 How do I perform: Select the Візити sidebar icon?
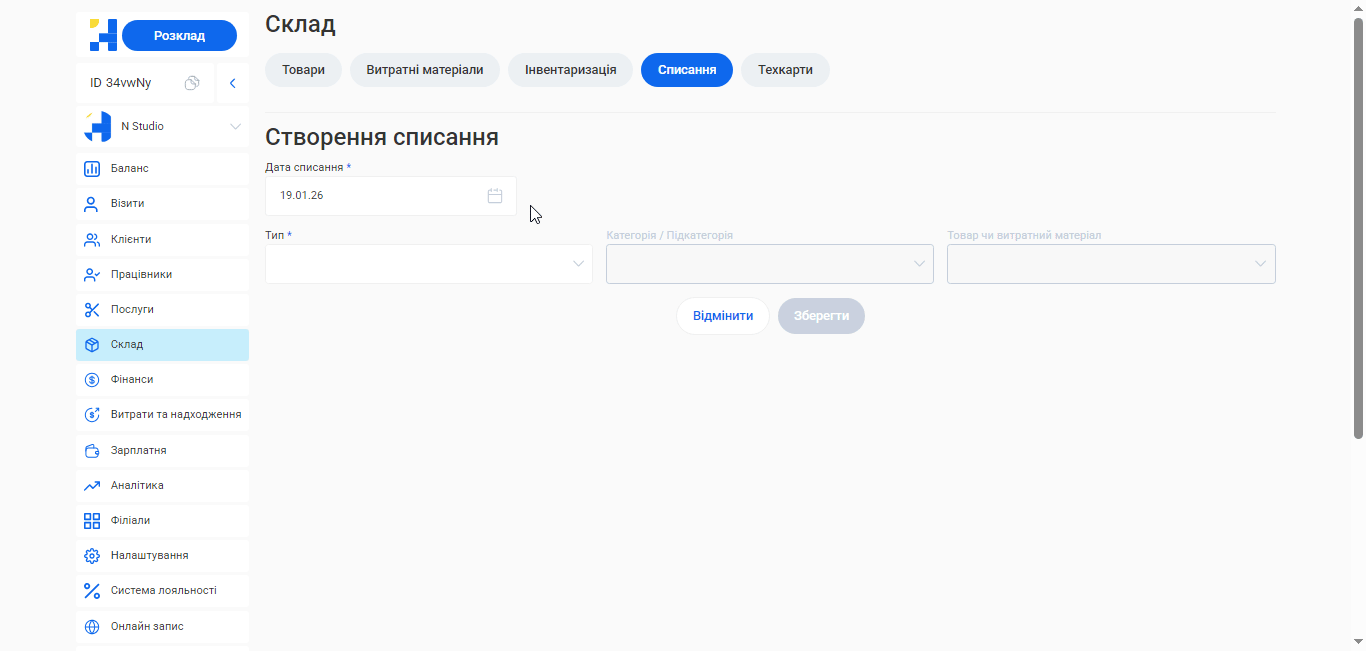92,203
